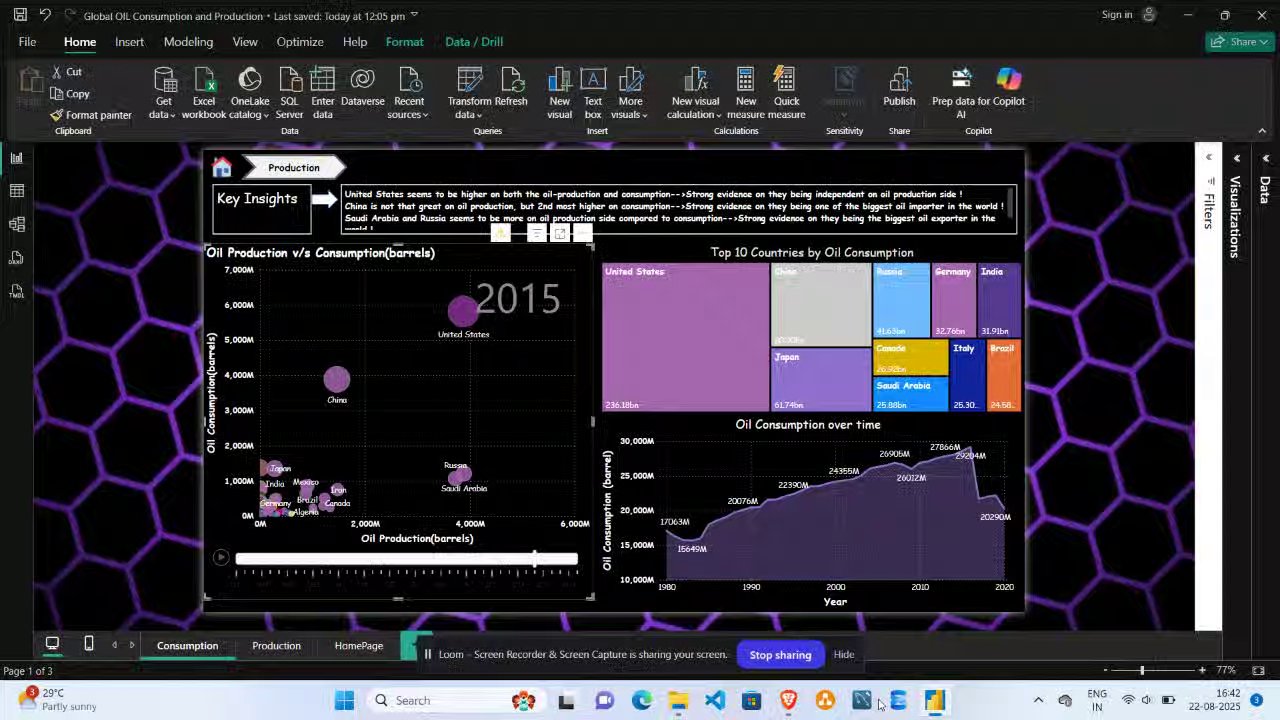The image size is (1280, 720).
Task: Open Excel workbook import
Action: (204, 93)
